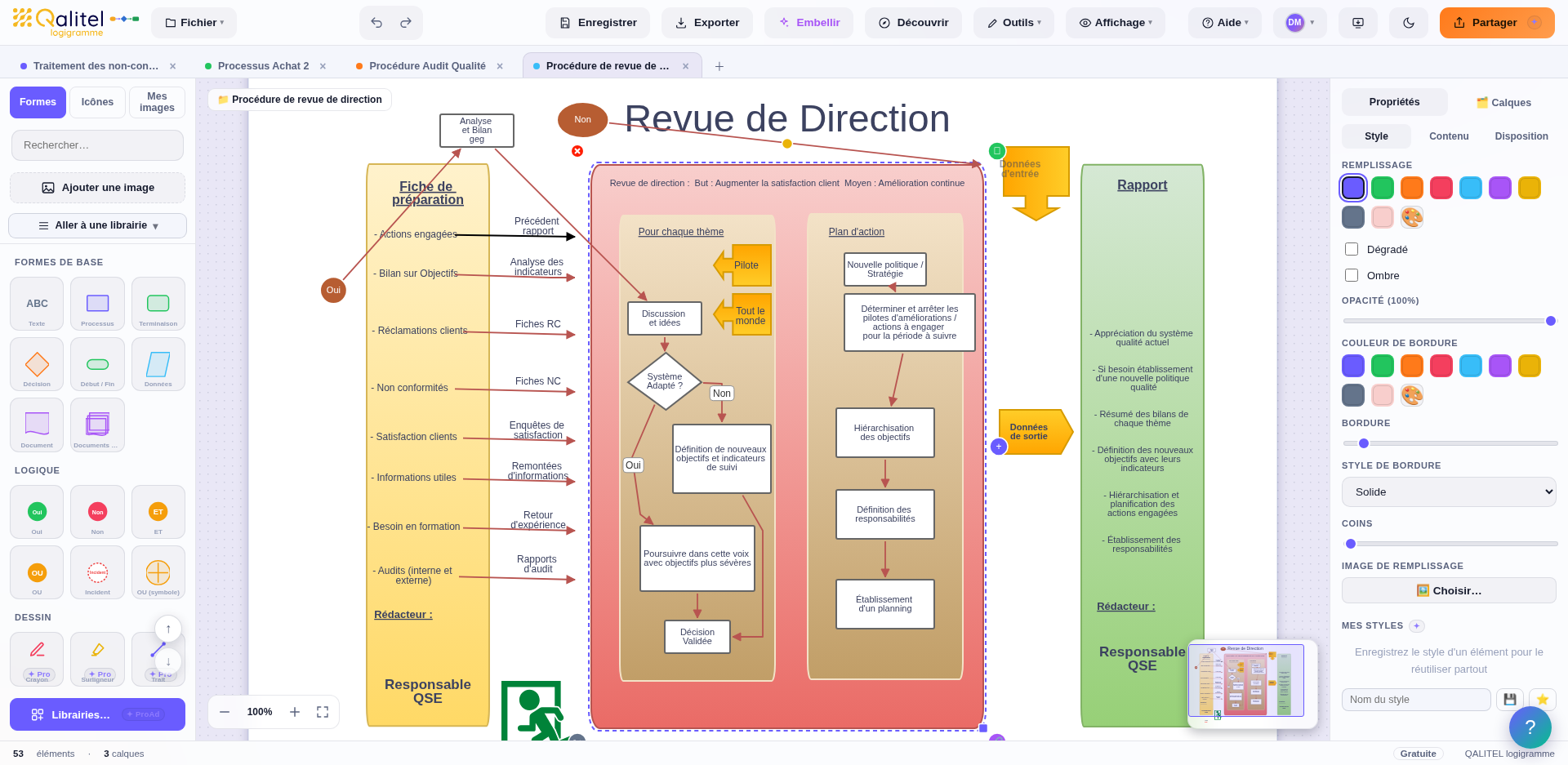This screenshot has width=1568, height=765.
Task: Click the Nom du style input field
Action: [x=1416, y=700]
